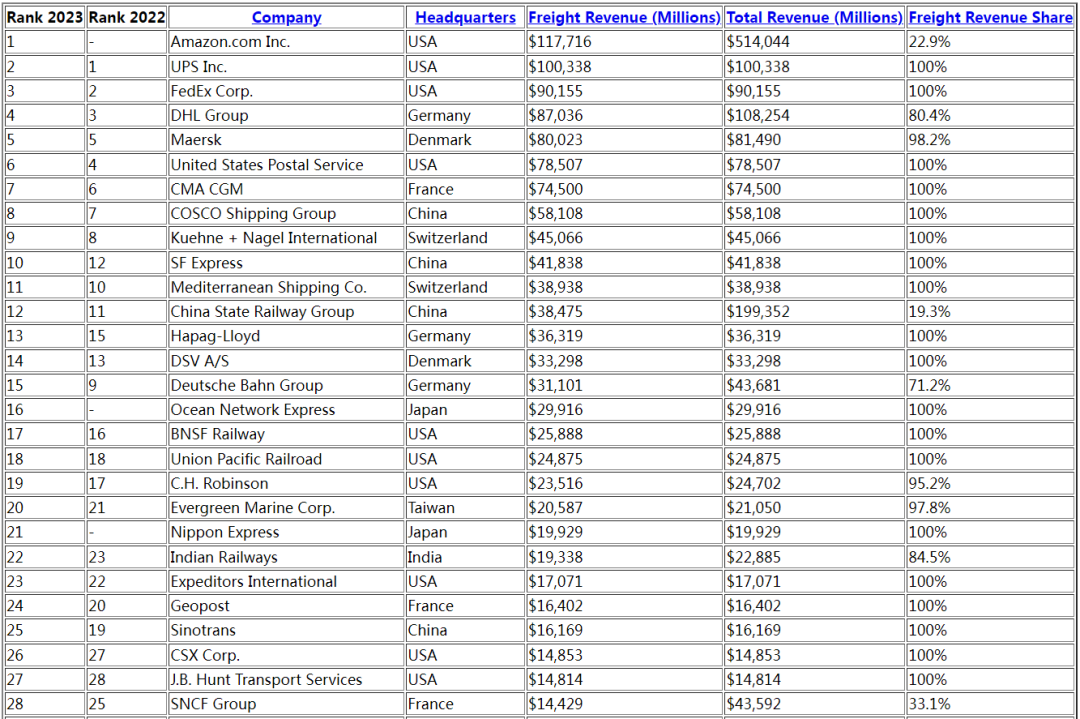Sort table by Company header link
This screenshot has height=719, width=1080.
[287, 18]
